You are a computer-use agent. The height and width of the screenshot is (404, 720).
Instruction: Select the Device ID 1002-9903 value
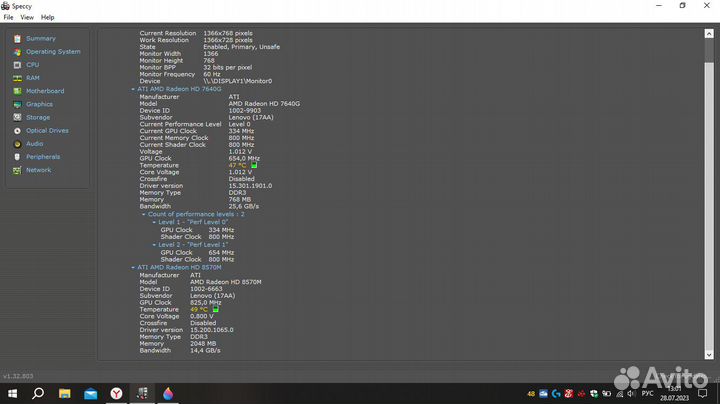pyautogui.click(x=245, y=111)
